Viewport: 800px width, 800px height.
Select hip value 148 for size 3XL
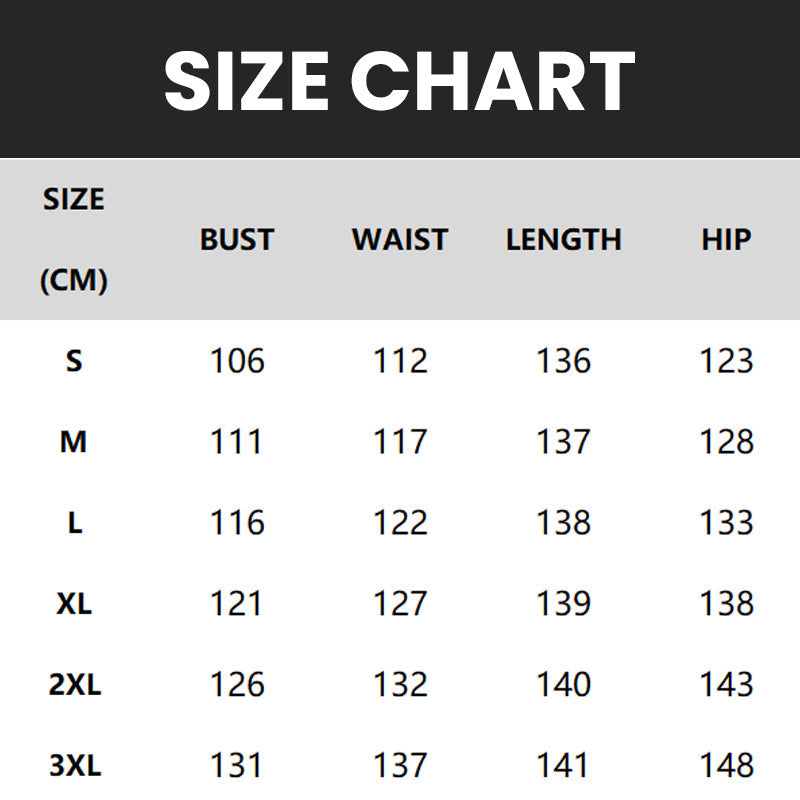pos(726,766)
